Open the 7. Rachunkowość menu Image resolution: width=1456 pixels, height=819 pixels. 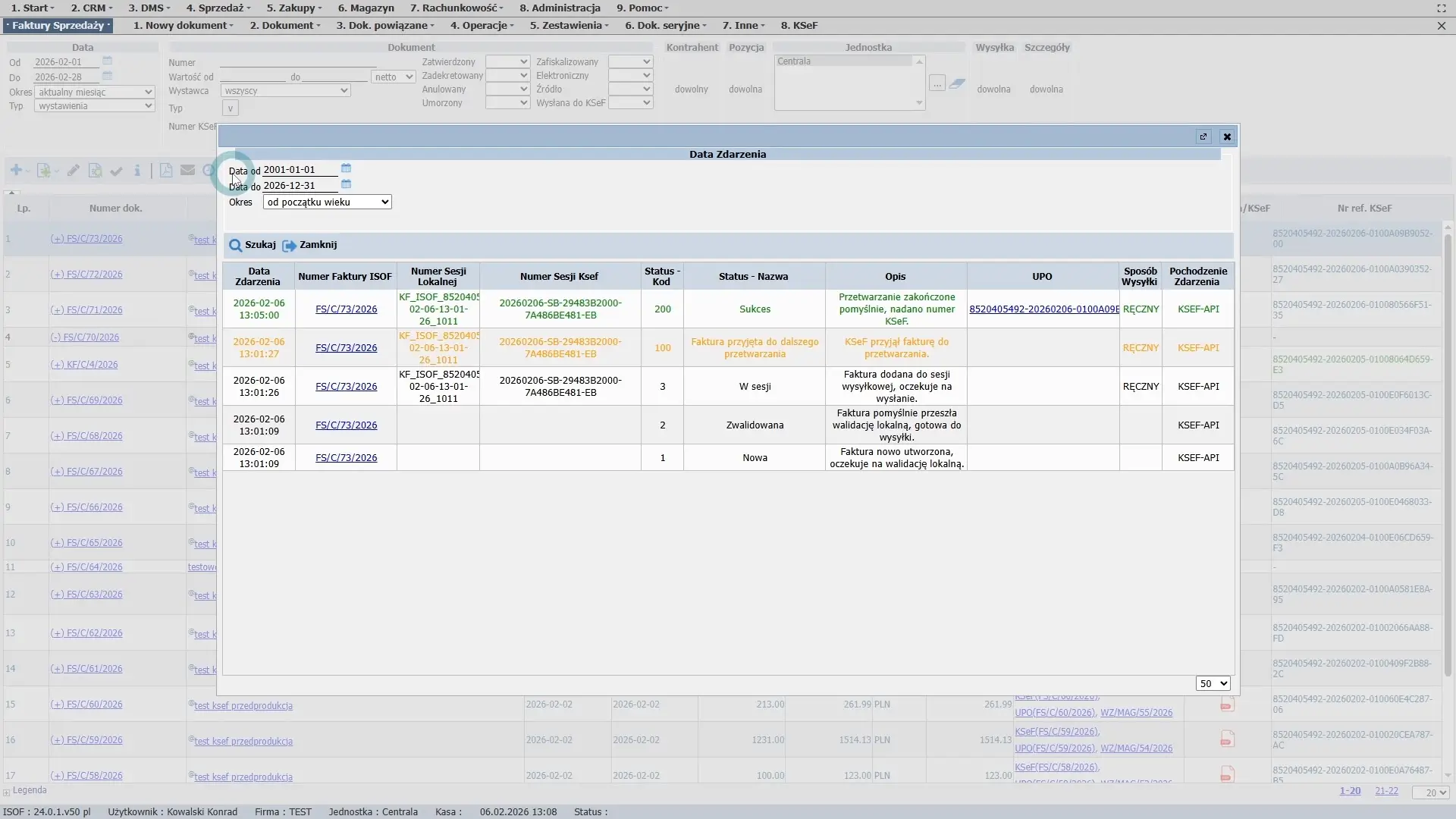pos(457,8)
